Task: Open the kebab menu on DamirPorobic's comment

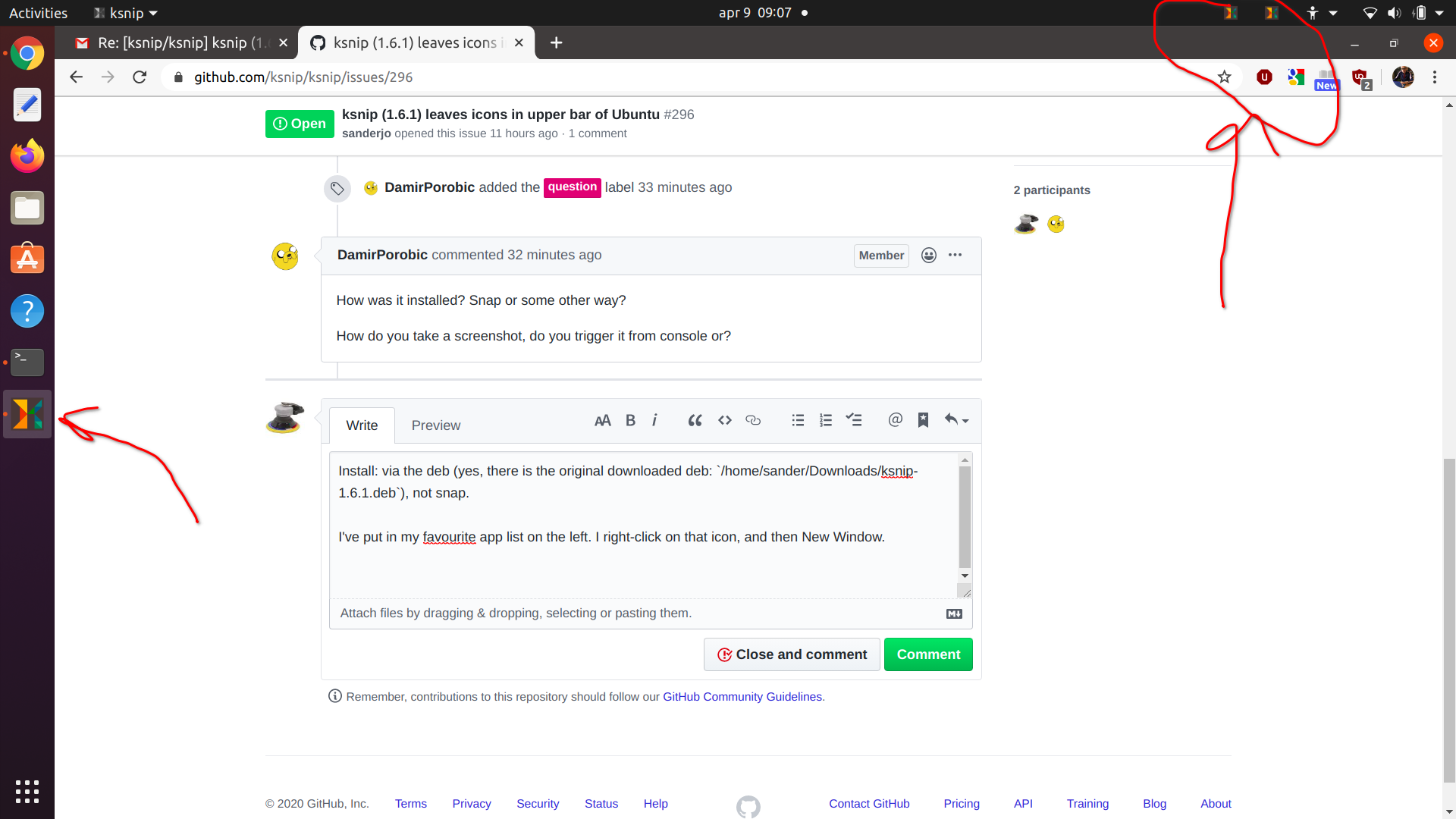Action: (954, 256)
